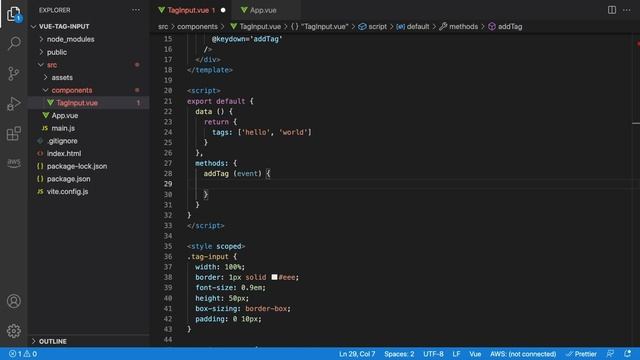Click the src breadcrumb
Viewport: 640px width, 360px height.
pyautogui.click(x=163, y=27)
